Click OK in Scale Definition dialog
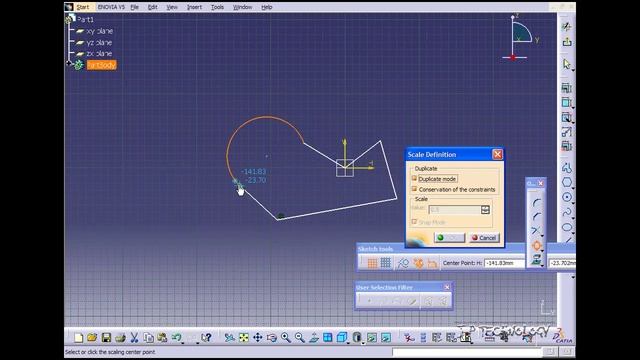640x360 pixels. pos(449,238)
